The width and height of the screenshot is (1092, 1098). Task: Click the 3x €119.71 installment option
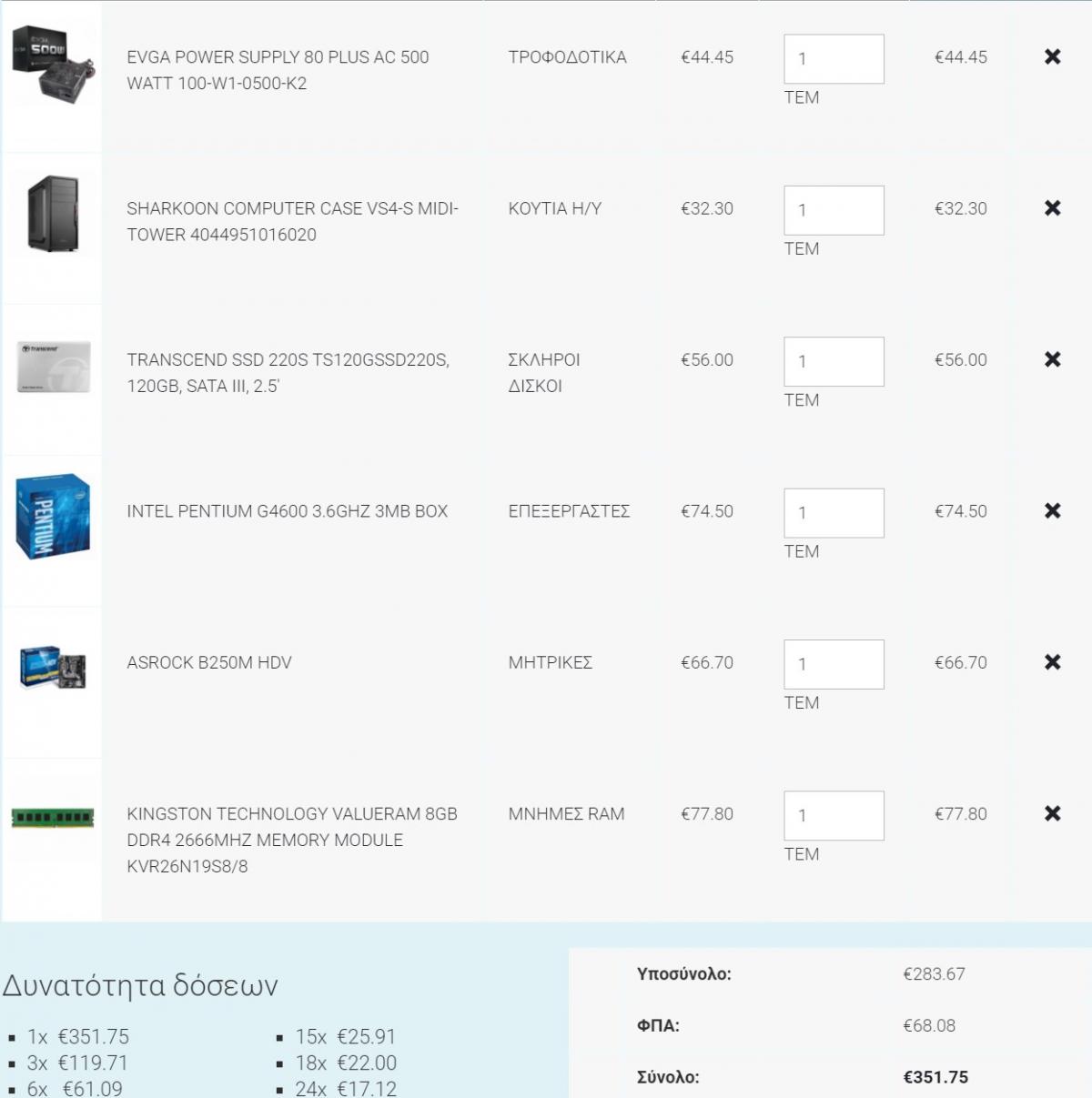tap(77, 1063)
